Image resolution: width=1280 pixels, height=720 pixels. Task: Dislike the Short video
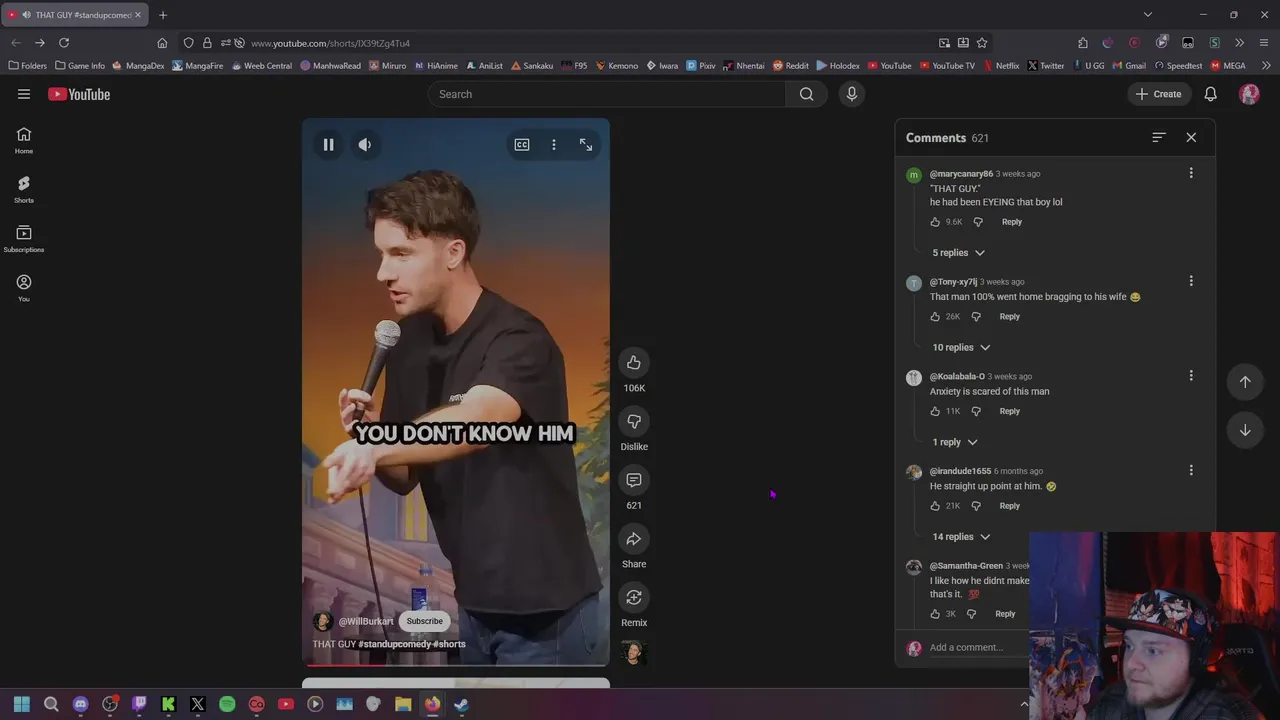pos(634,422)
